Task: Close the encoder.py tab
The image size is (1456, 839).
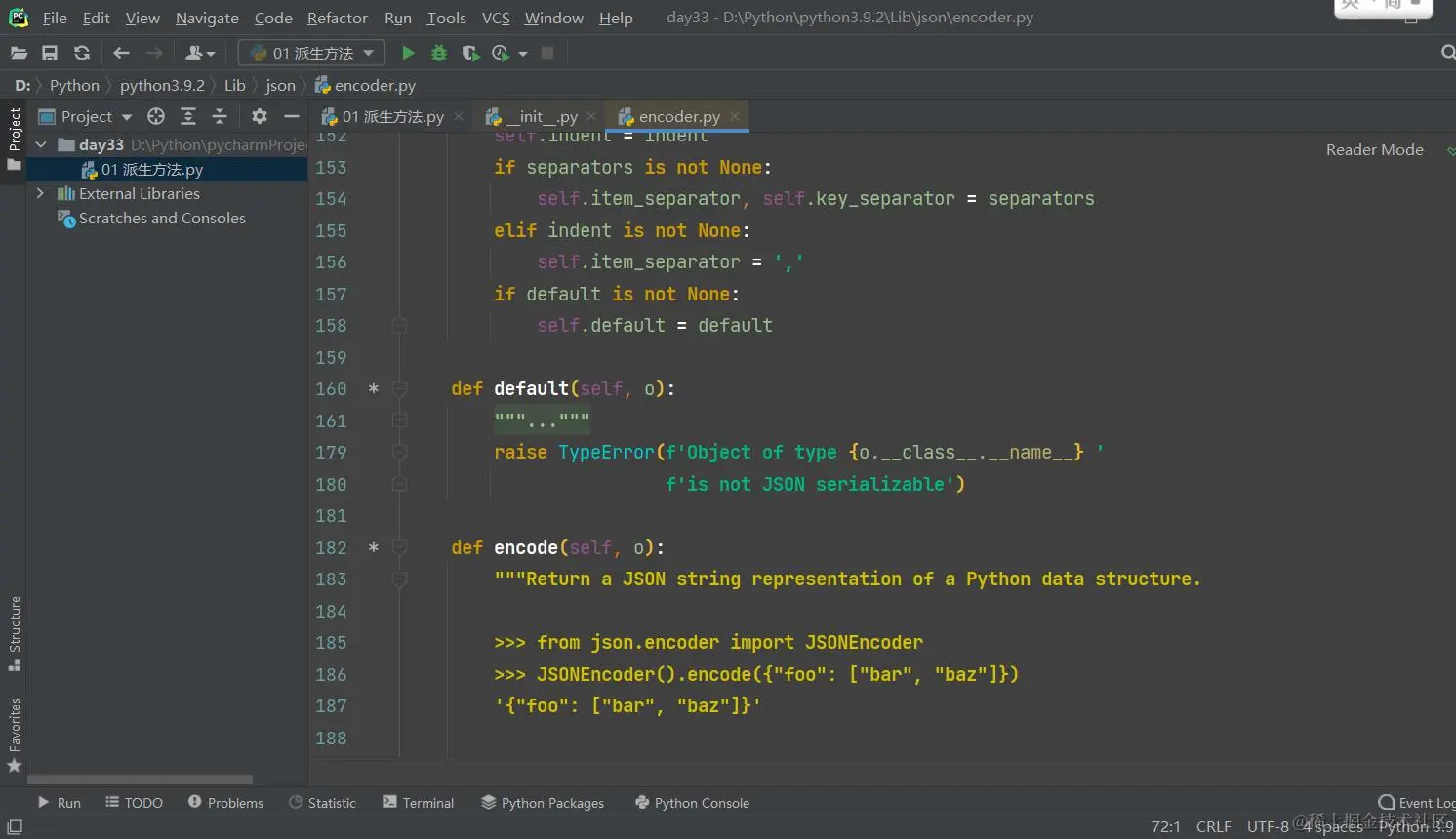Action: tap(735, 116)
